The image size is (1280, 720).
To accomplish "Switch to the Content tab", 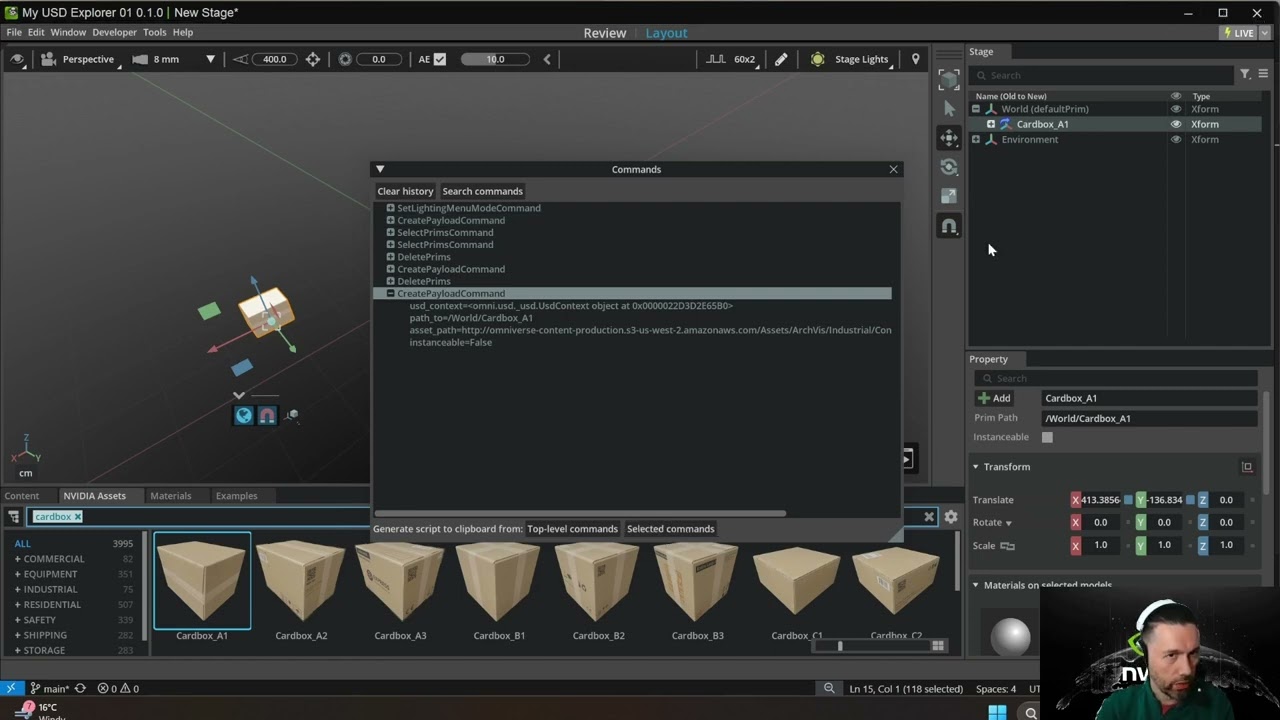I will [21, 496].
